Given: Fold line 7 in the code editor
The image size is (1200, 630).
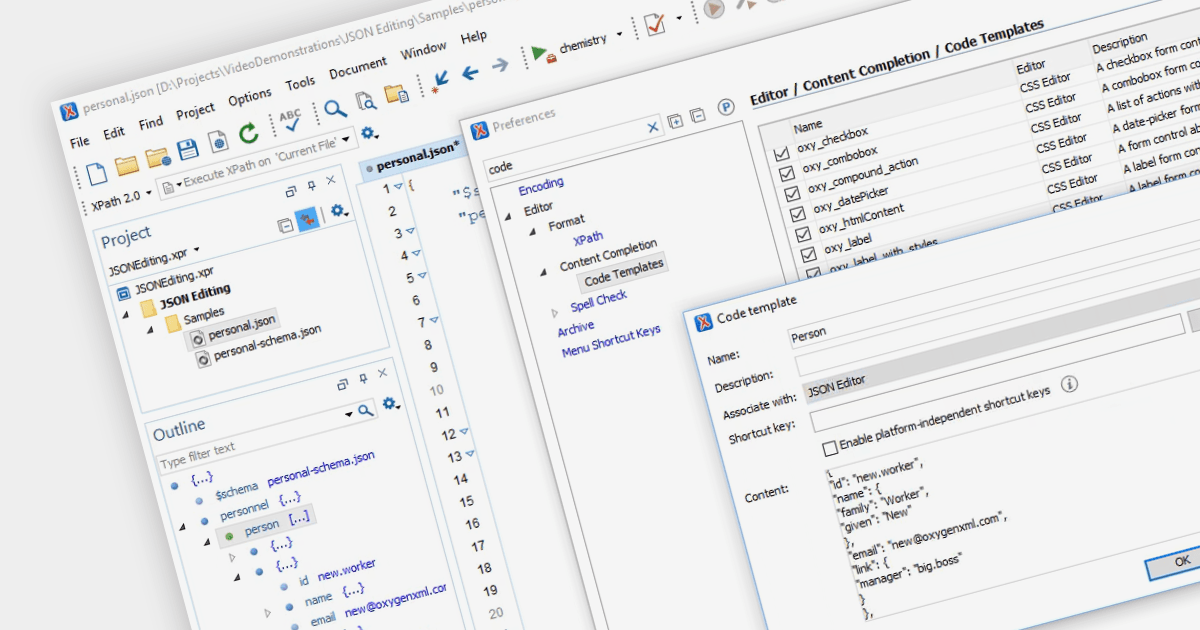Looking at the screenshot, I should click(435, 321).
